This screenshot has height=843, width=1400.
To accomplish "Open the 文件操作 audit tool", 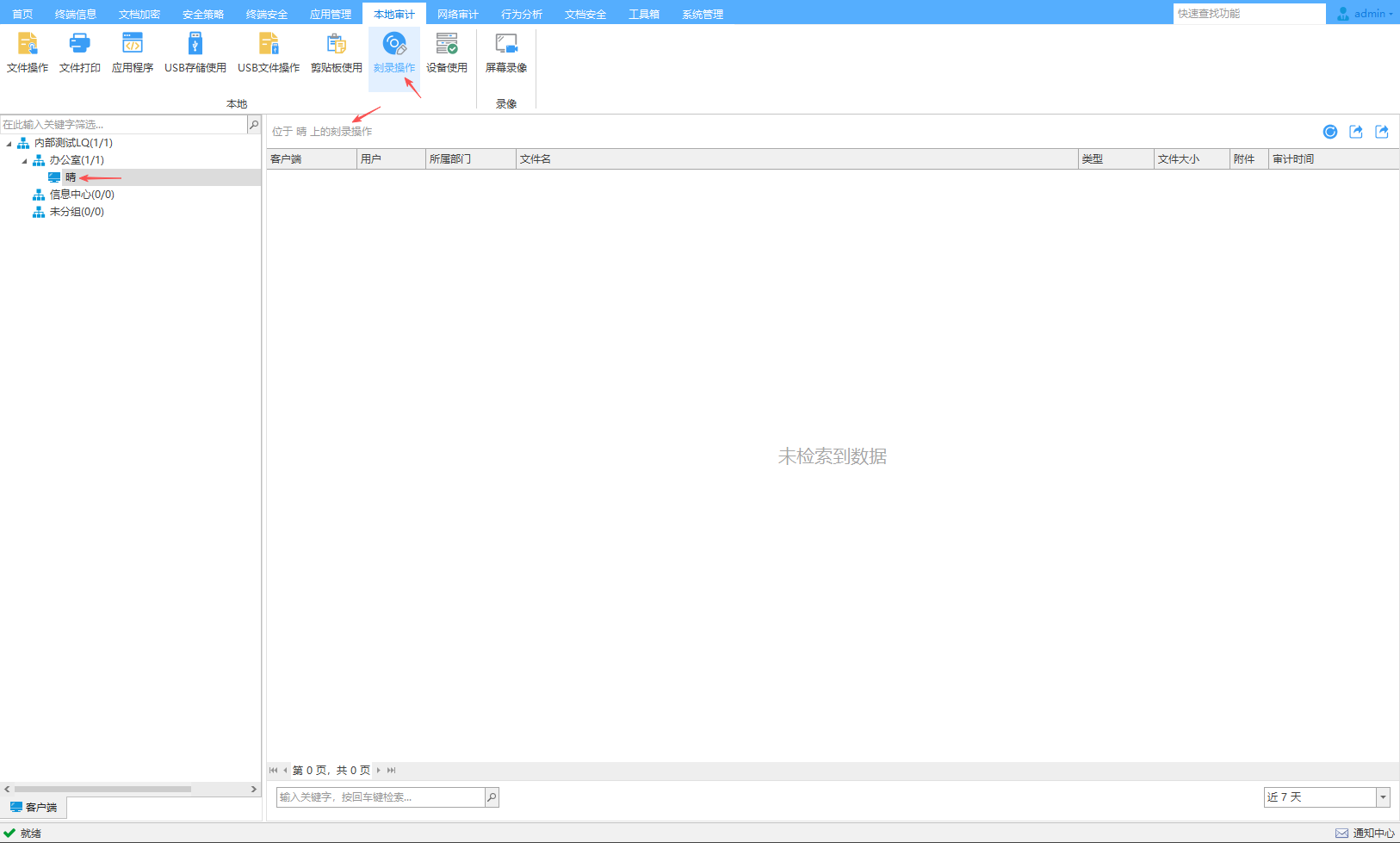I will coord(28,52).
